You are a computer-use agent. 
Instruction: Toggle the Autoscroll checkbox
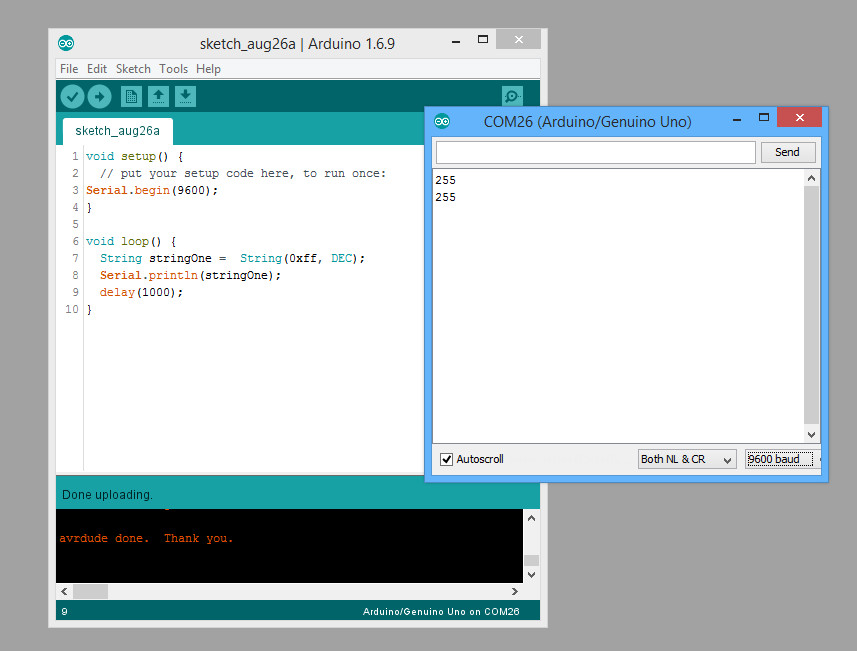coord(447,459)
